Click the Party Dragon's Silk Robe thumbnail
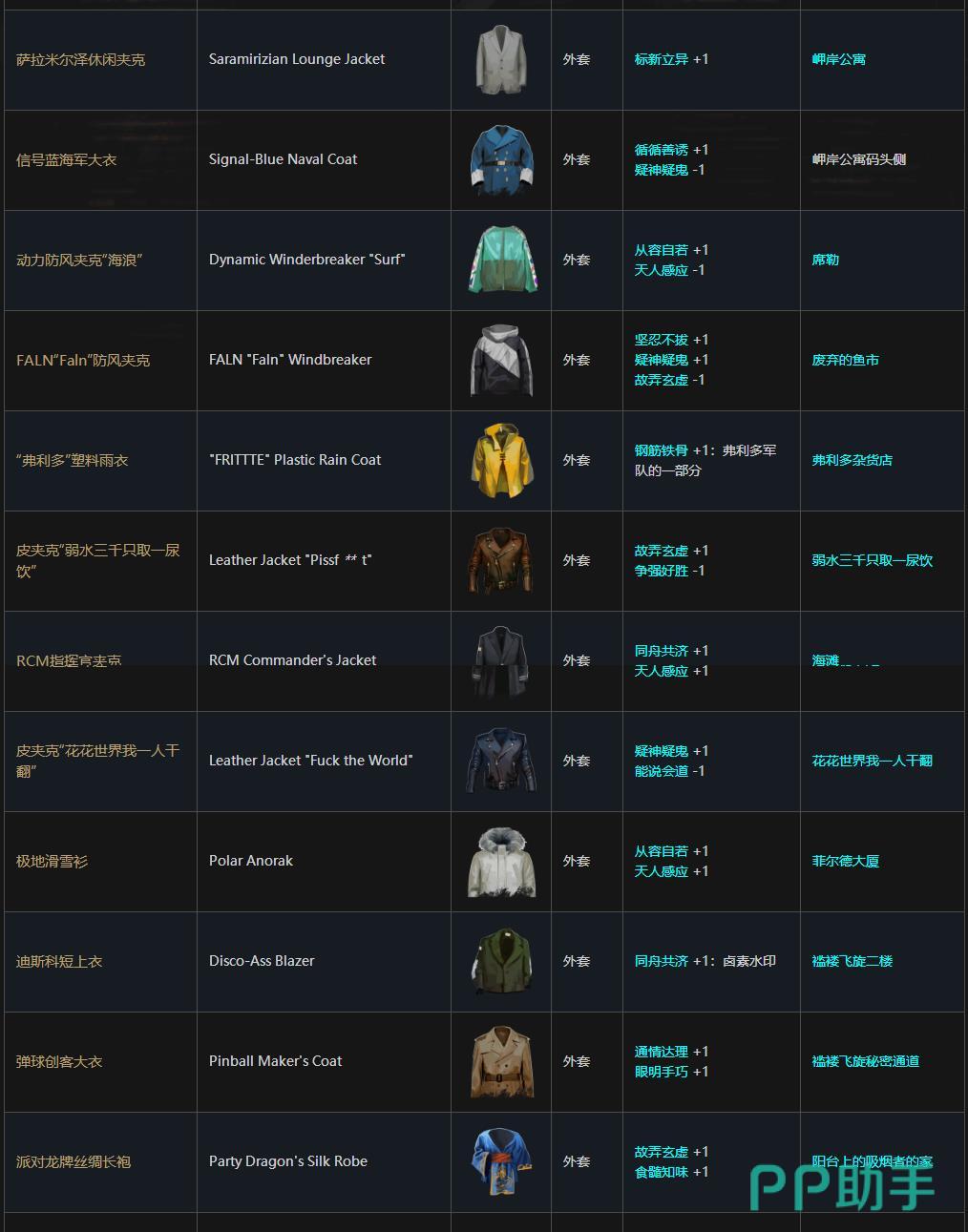This screenshot has width=968, height=1232. 501,1162
